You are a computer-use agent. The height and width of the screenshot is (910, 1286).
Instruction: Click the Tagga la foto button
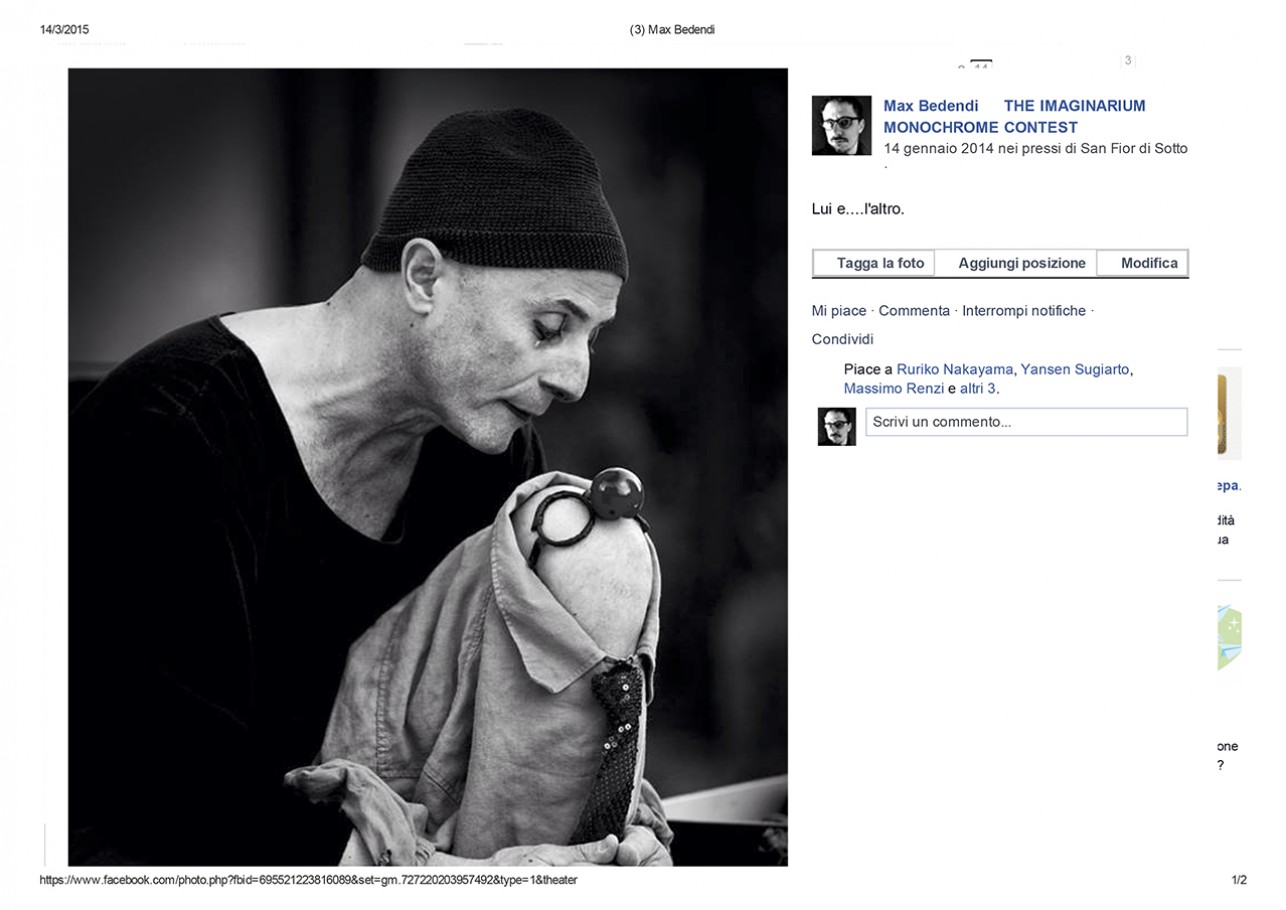(874, 264)
